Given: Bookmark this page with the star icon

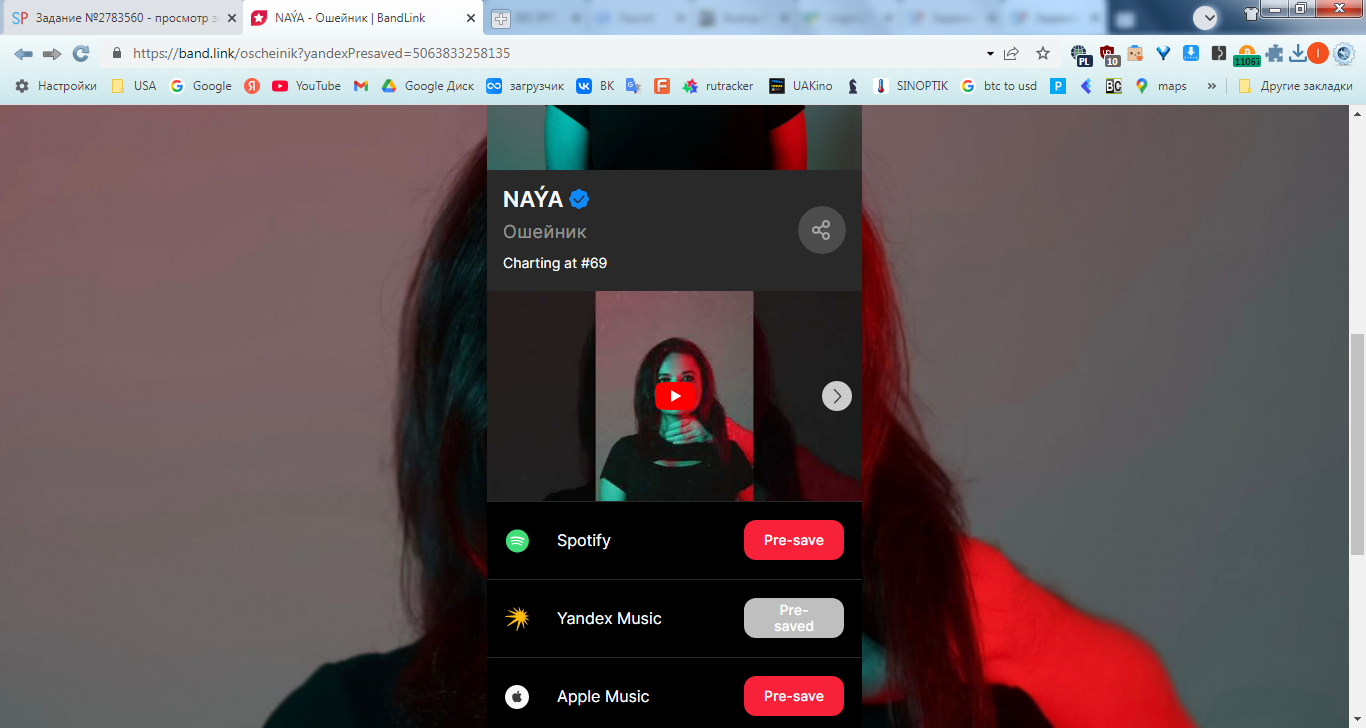Looking at the screenshot, I should [x=1043, y=54].
